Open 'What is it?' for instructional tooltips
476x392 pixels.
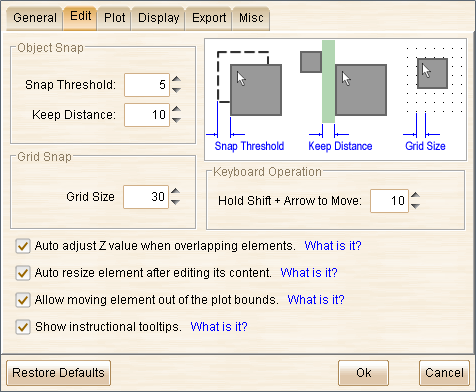[219, 327]
